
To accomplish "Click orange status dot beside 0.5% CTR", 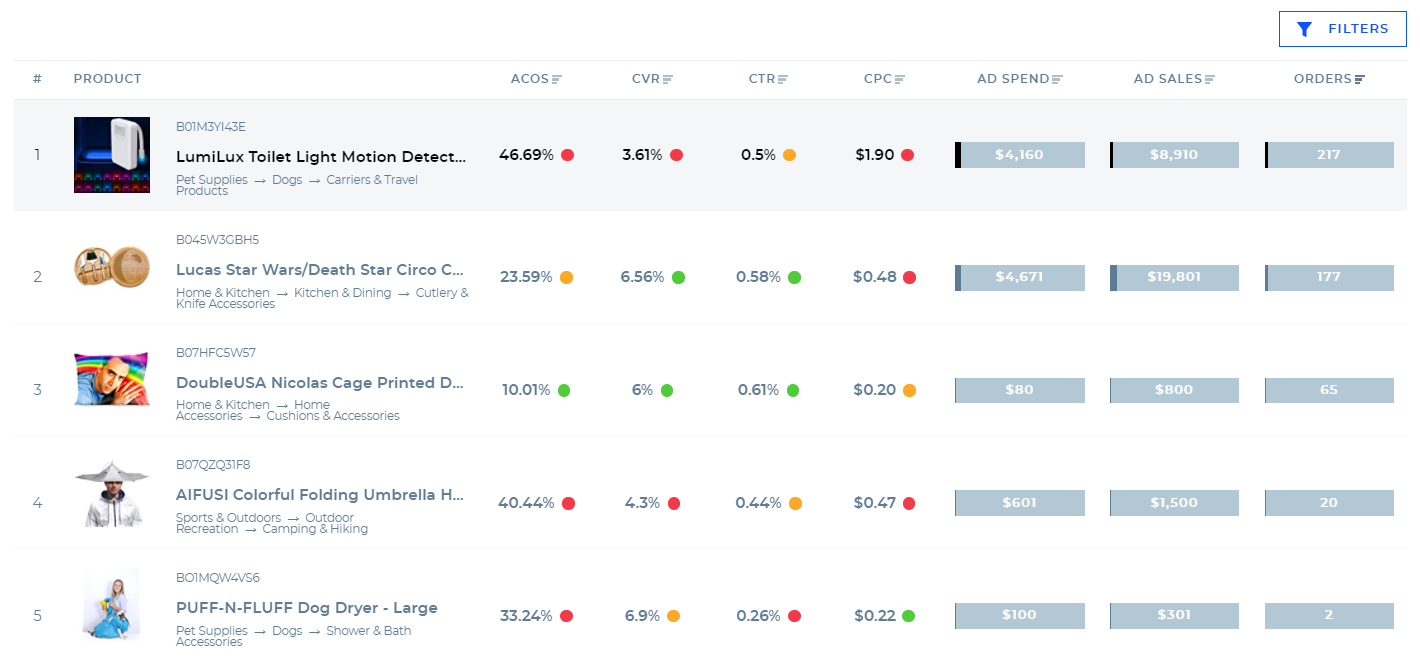I will 789,155.
